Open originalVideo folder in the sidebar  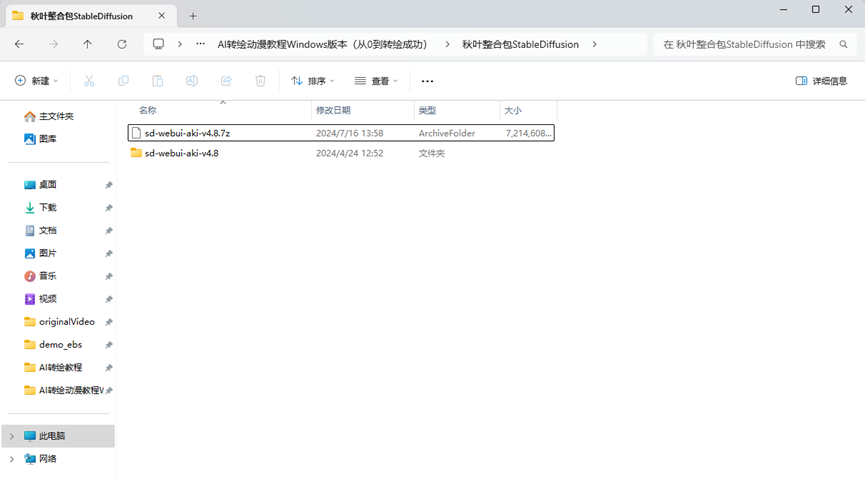[x=61, y=322]
